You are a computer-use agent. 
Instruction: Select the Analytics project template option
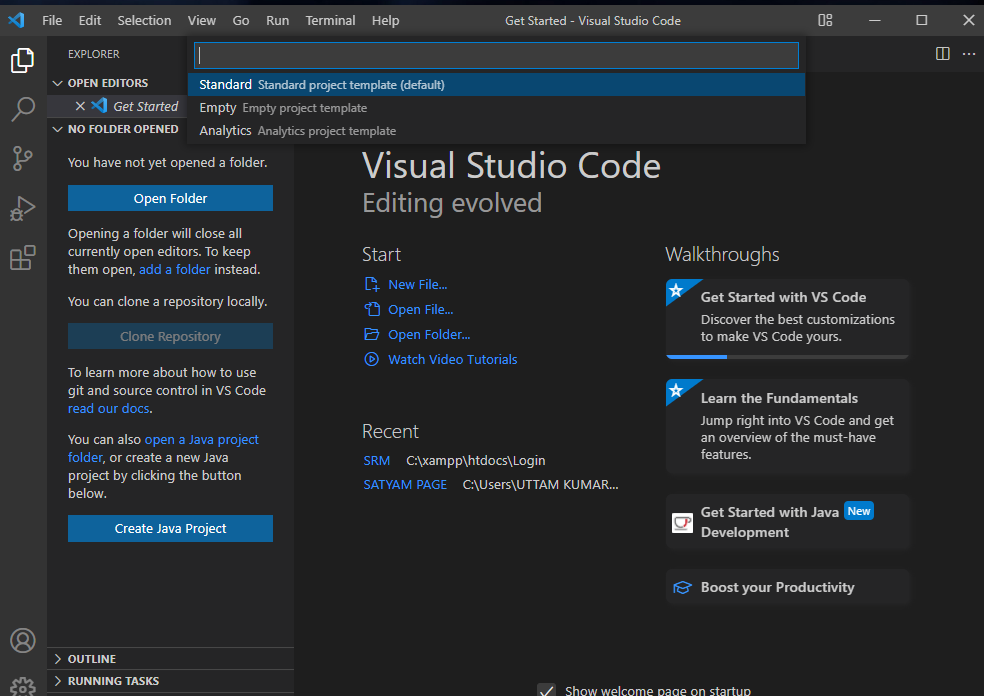click(496, 131)
